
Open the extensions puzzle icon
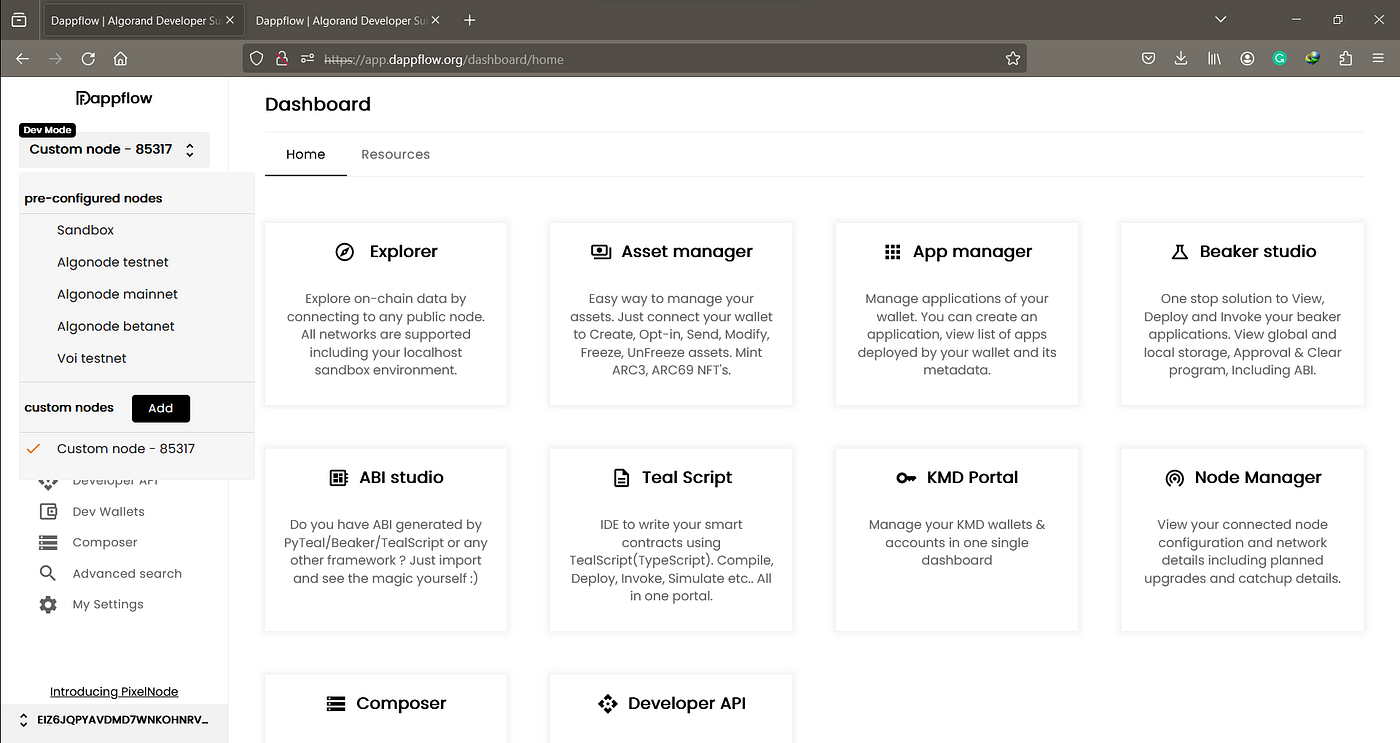tap(1346, 59)
